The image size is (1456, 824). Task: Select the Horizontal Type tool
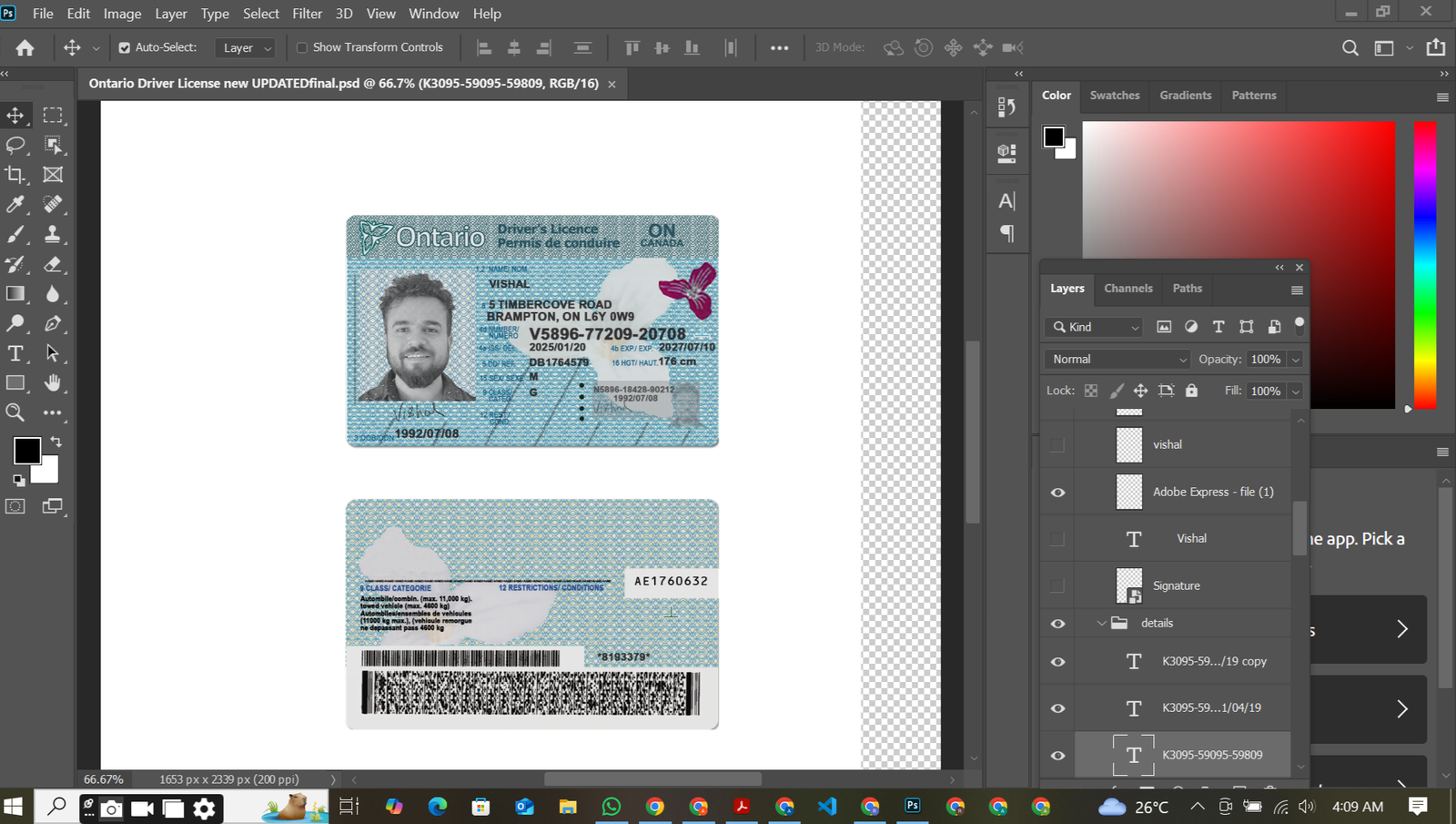15,353
